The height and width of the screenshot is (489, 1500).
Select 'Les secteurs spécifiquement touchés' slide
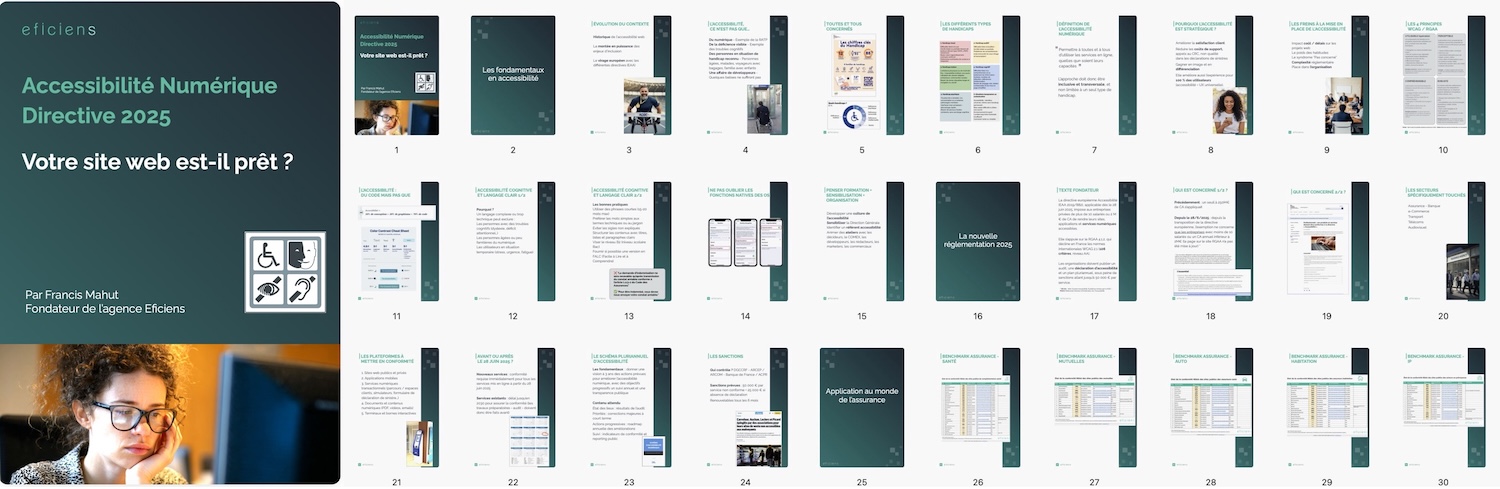(x=1443, y=242)
